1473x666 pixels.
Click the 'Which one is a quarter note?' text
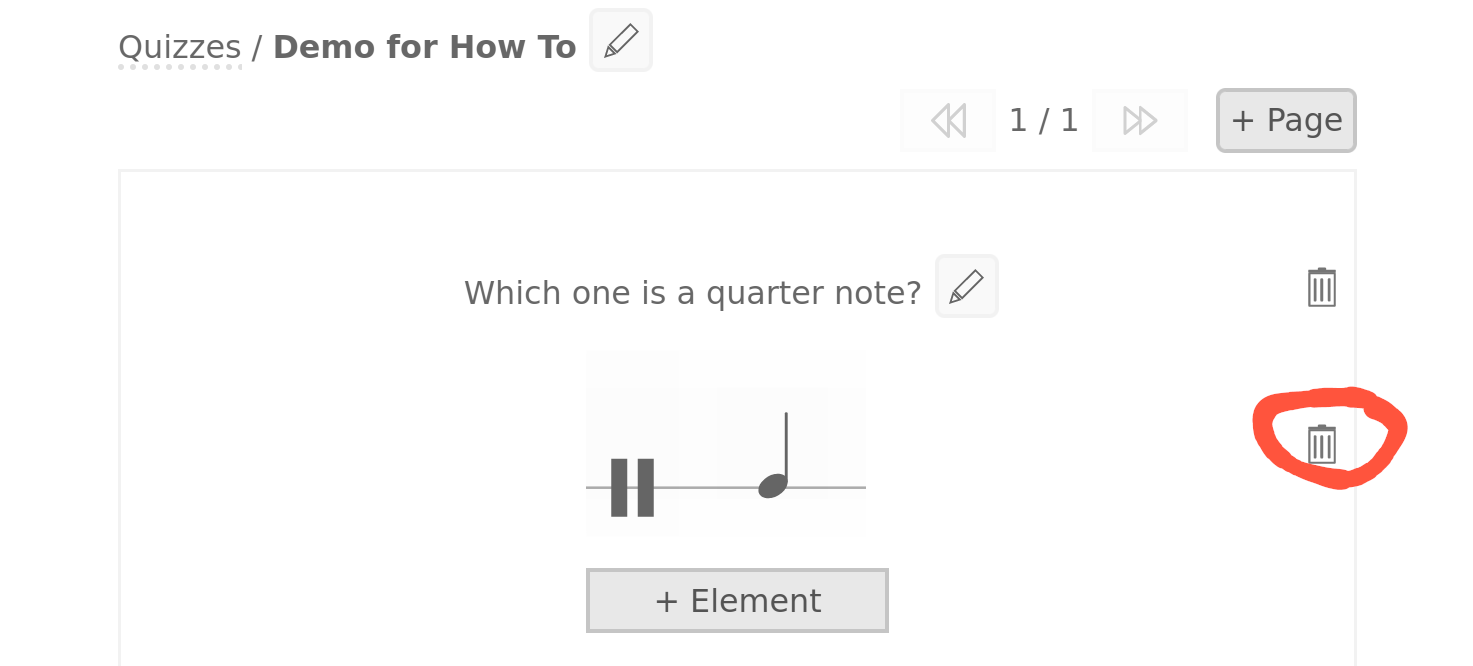point(692,293)
